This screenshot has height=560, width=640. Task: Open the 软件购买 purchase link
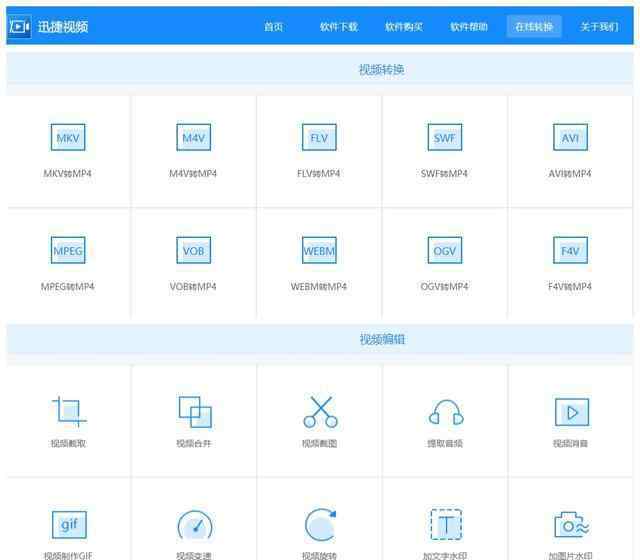pos(404,27)
